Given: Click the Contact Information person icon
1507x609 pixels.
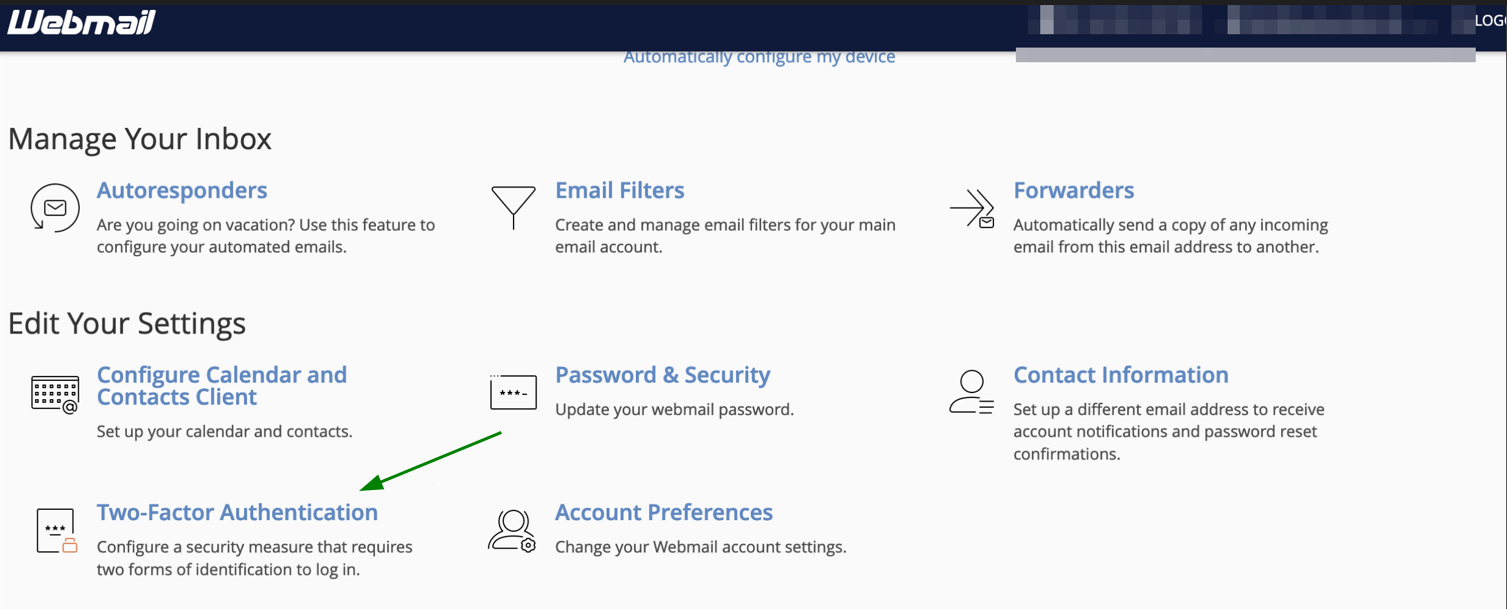Looking at the screenshot, I should click(x=972, y=392).
